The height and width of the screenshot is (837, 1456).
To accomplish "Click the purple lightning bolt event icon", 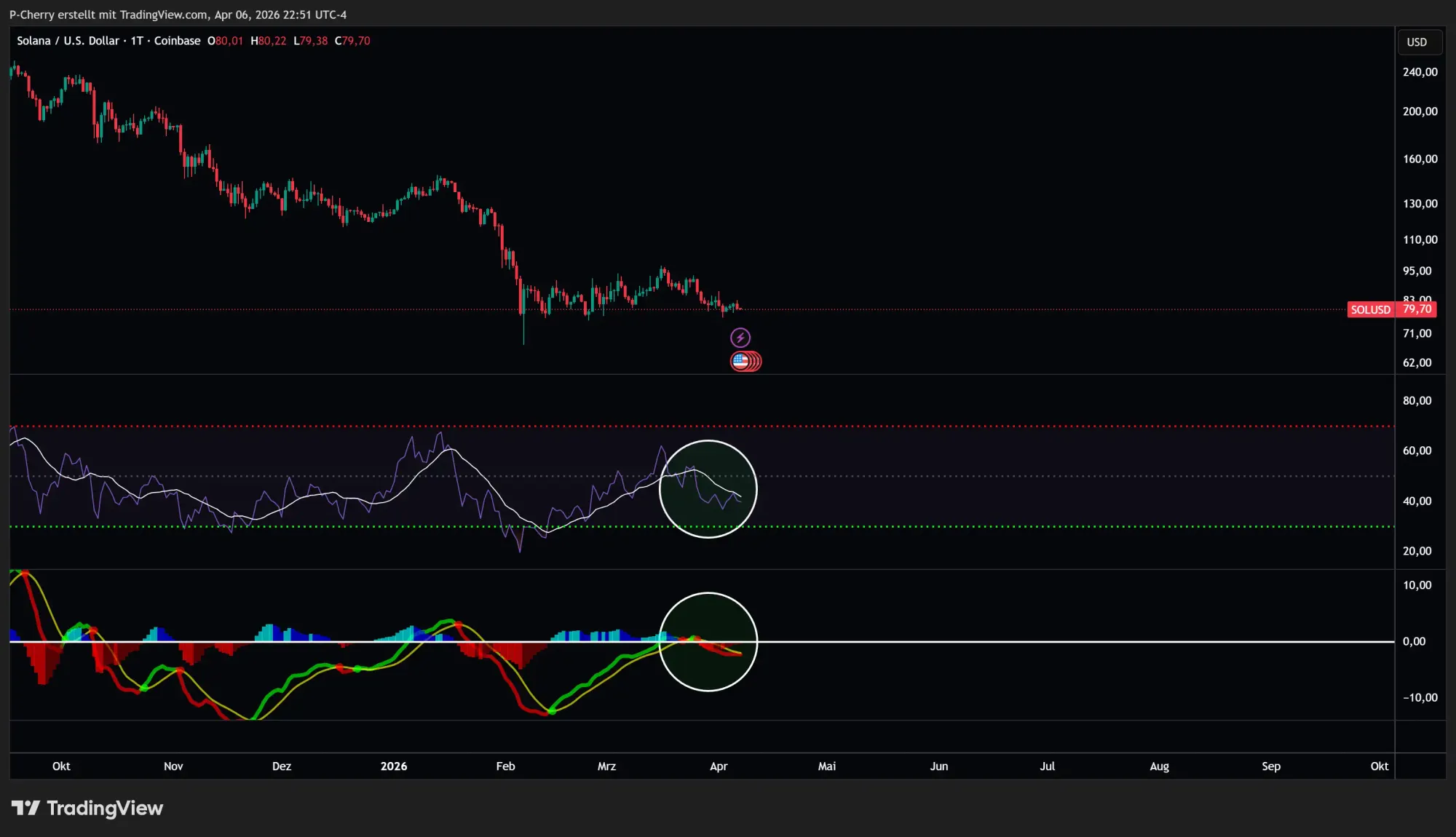I will point(740,338).
